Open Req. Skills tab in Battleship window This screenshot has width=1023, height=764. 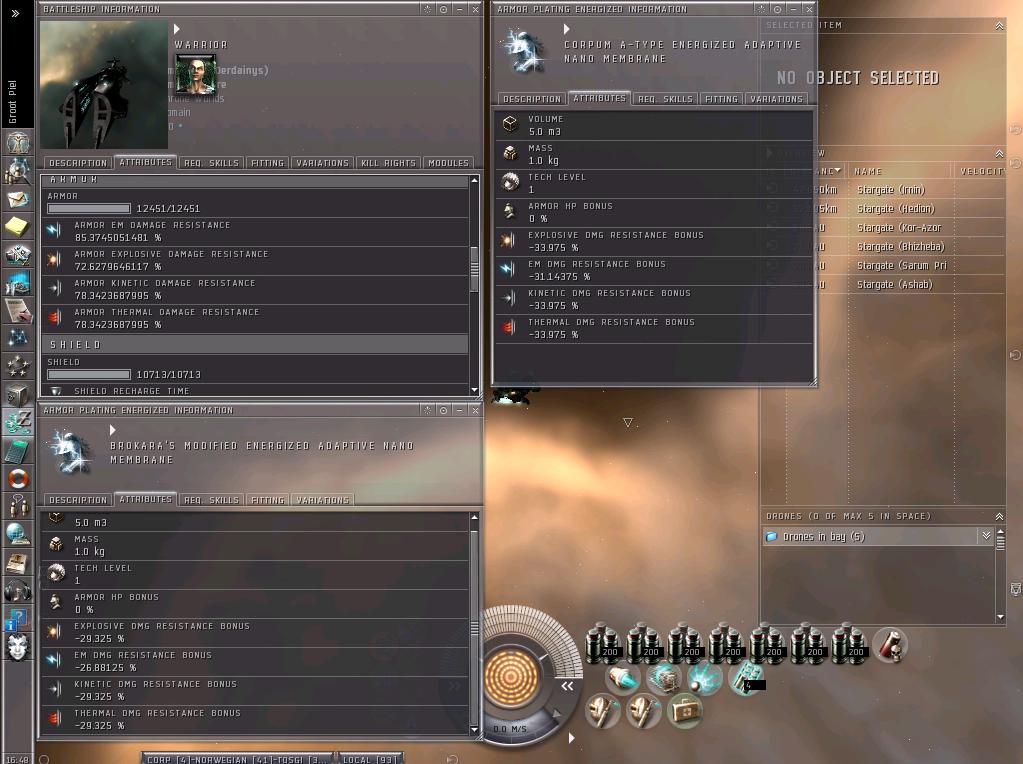(211, 163)
